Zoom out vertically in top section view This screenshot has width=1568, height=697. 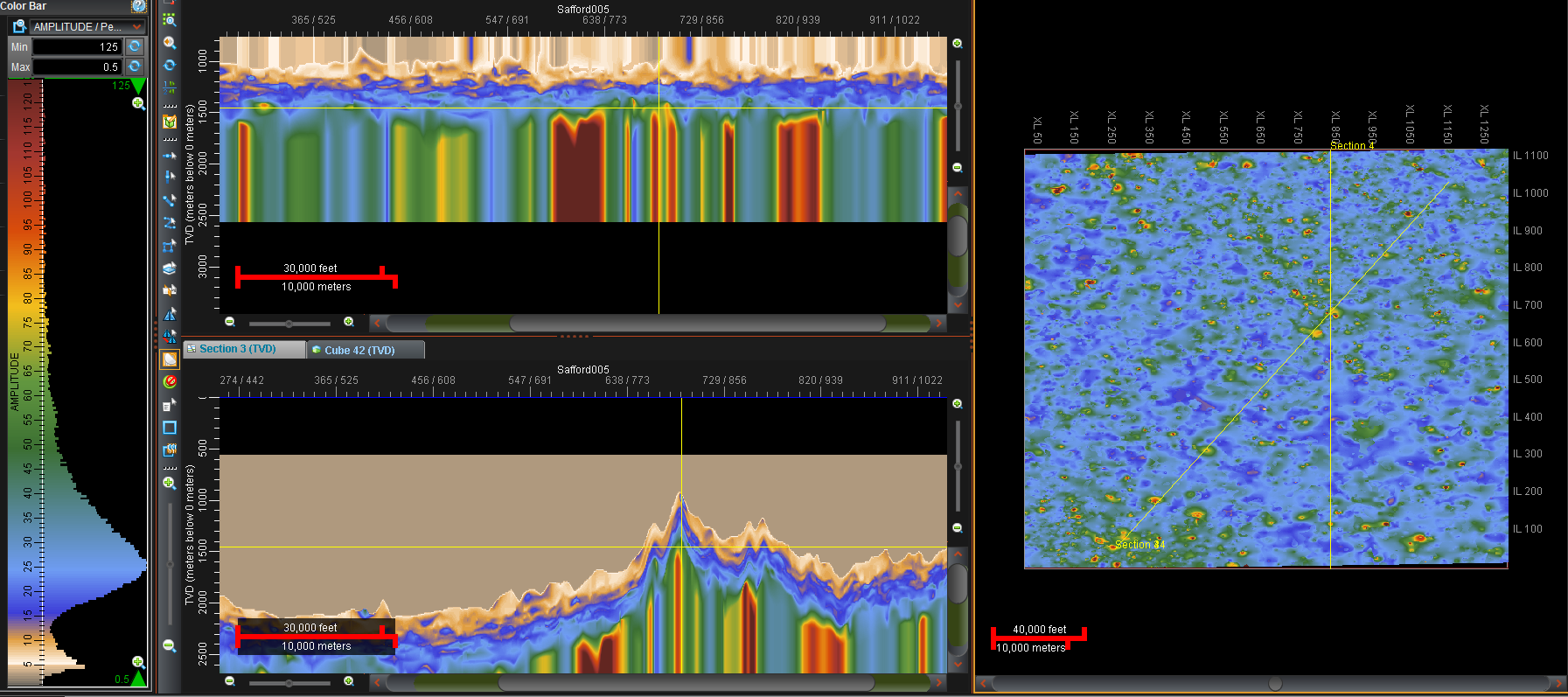(958, 167)
